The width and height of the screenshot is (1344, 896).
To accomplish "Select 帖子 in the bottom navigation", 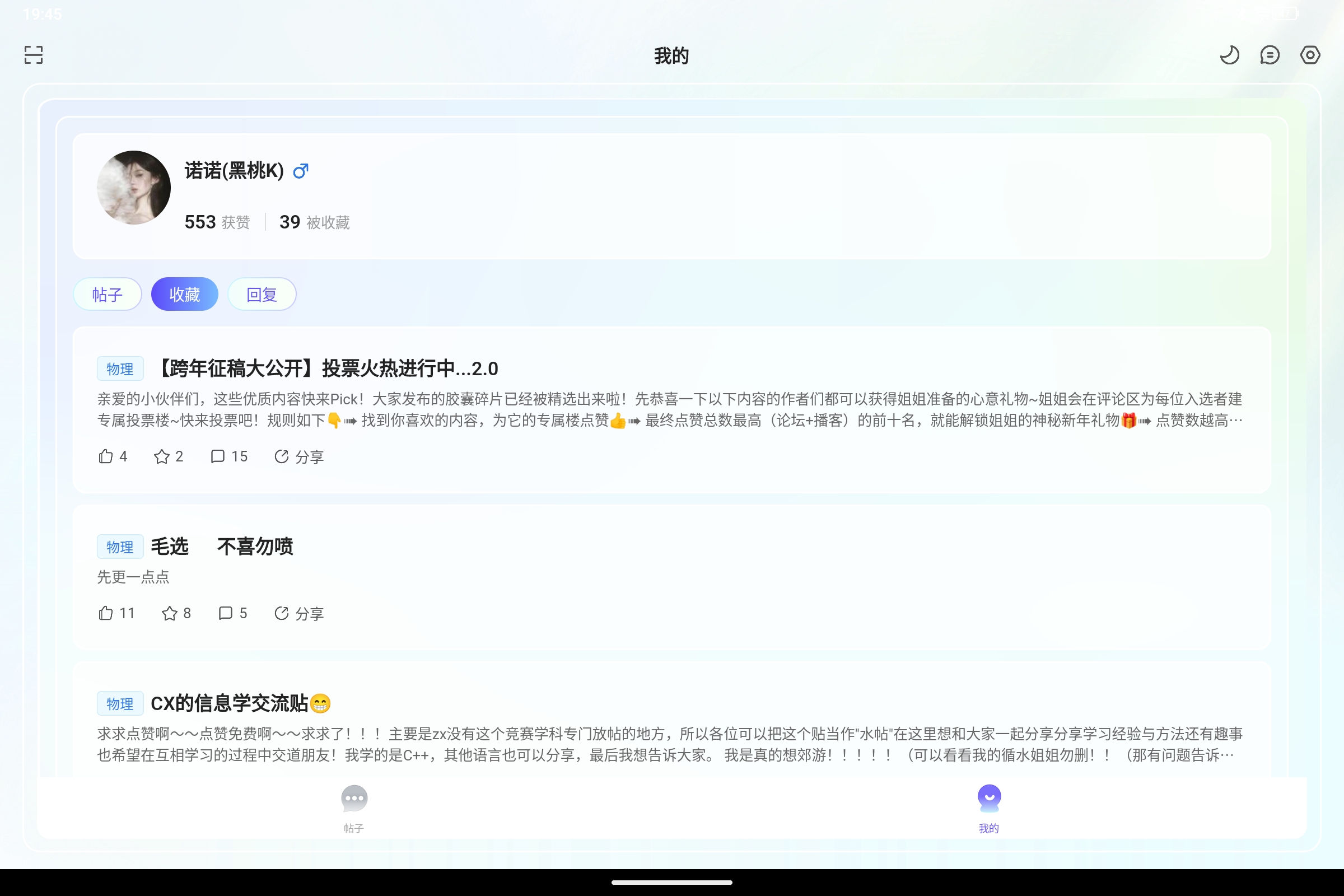I will [x=354, y=807].
